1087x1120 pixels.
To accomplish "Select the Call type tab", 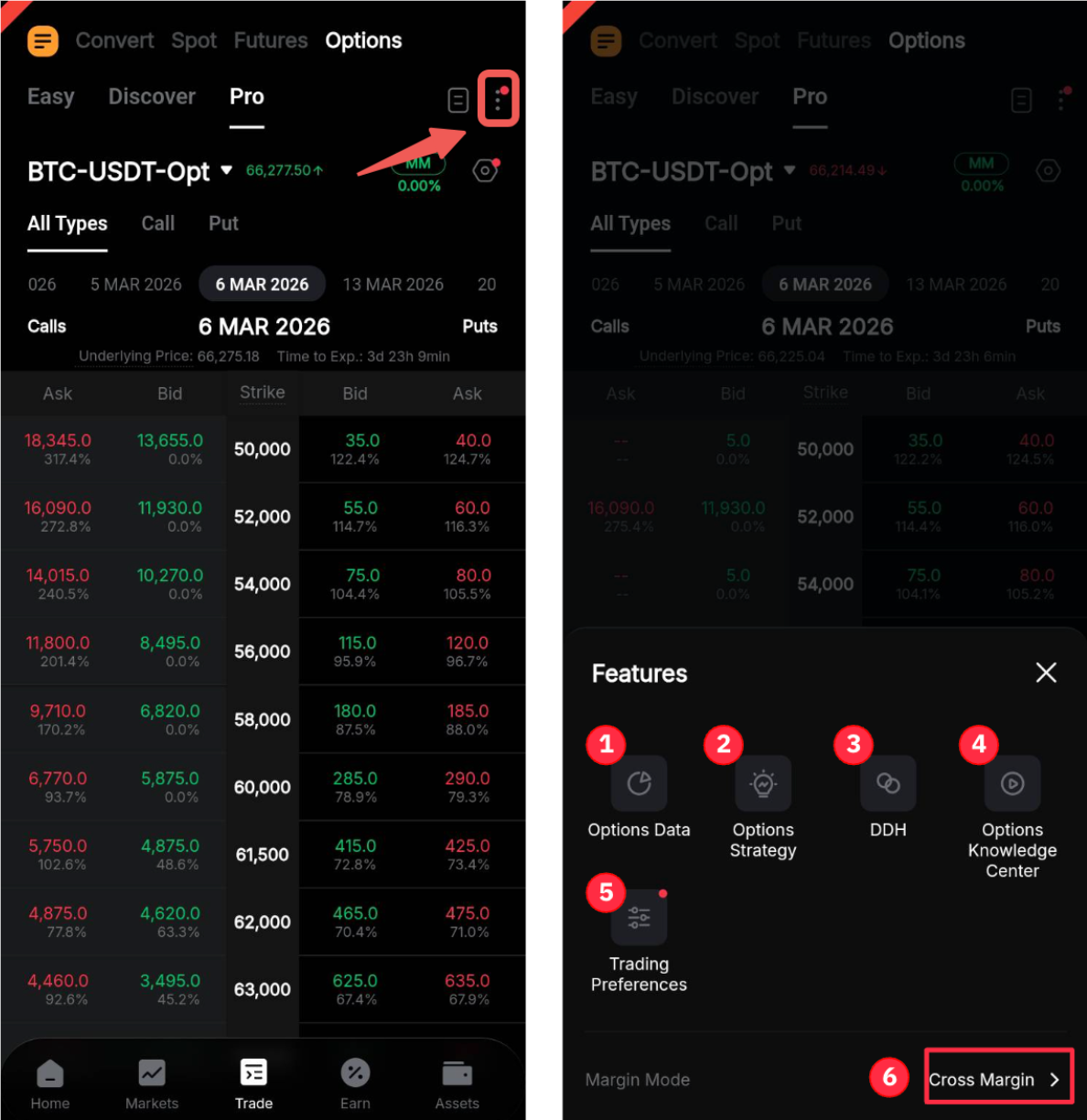I will [x=158, y=223].
